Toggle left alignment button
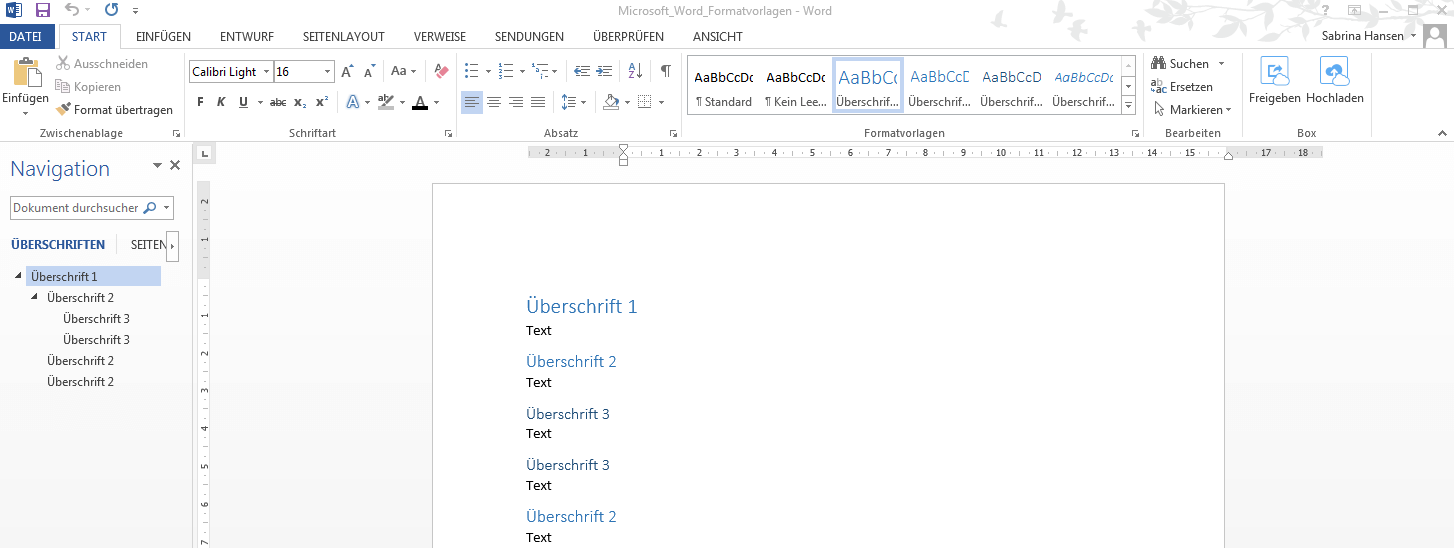 [x=472, y=102]
